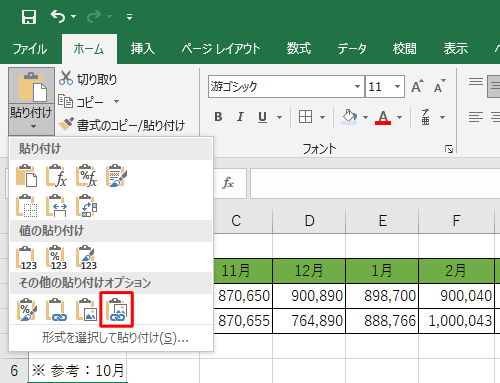Open the borders dropdown arrow
This screenshot has height=383, width=500.
pyautogui.click(x=322, y=117)
